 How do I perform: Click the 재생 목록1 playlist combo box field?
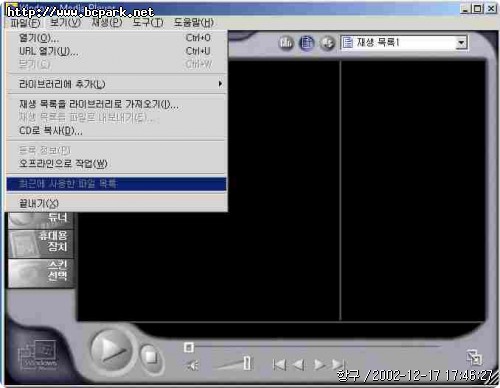click(404, 43)
